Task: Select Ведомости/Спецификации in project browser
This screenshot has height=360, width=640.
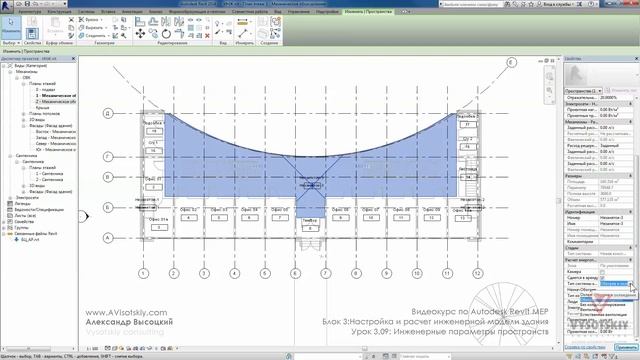Action: pos(39,210)
